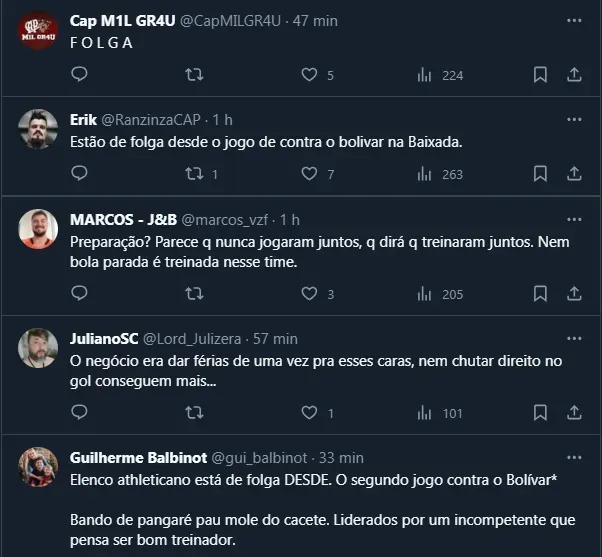View analytics showing 263 views on Erik's tweet

tap(439, 174)
